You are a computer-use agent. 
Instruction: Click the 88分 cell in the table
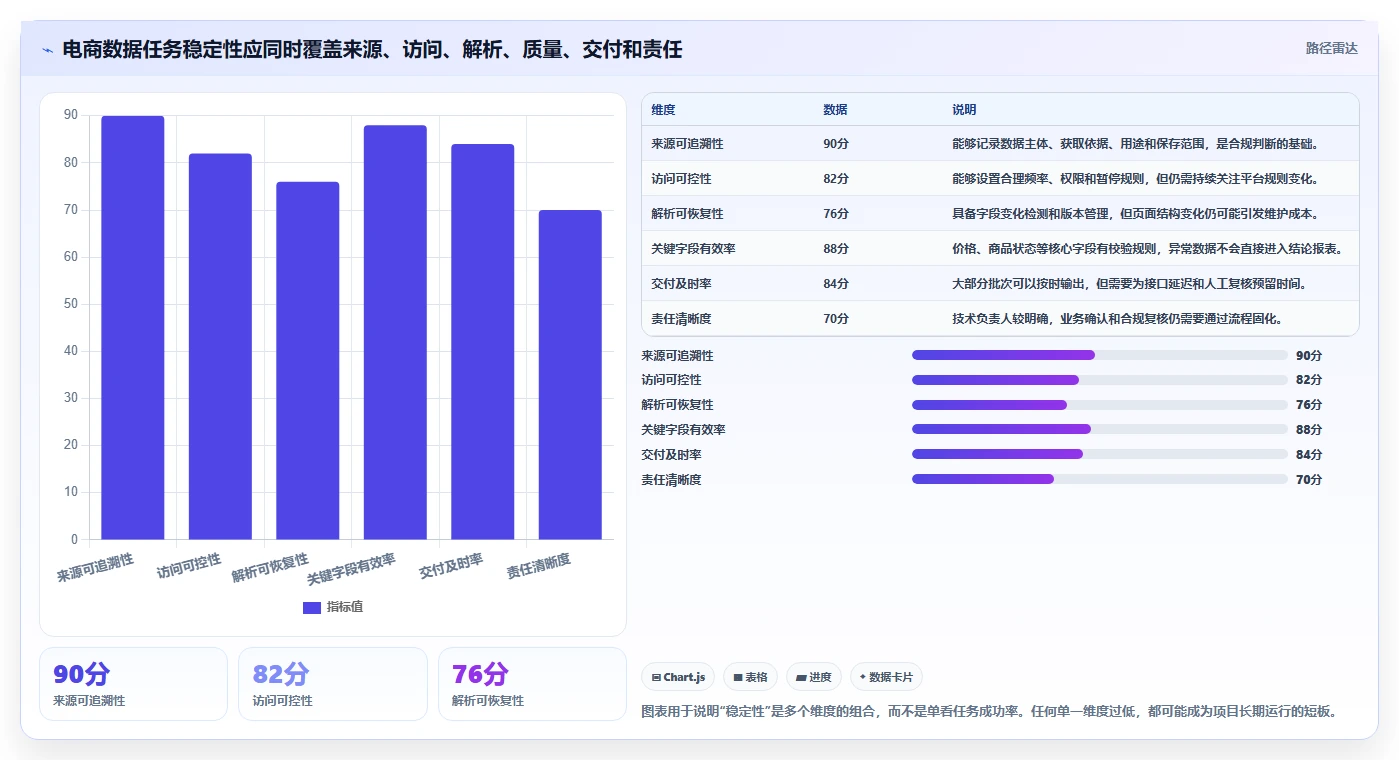[x=836, y=249]
